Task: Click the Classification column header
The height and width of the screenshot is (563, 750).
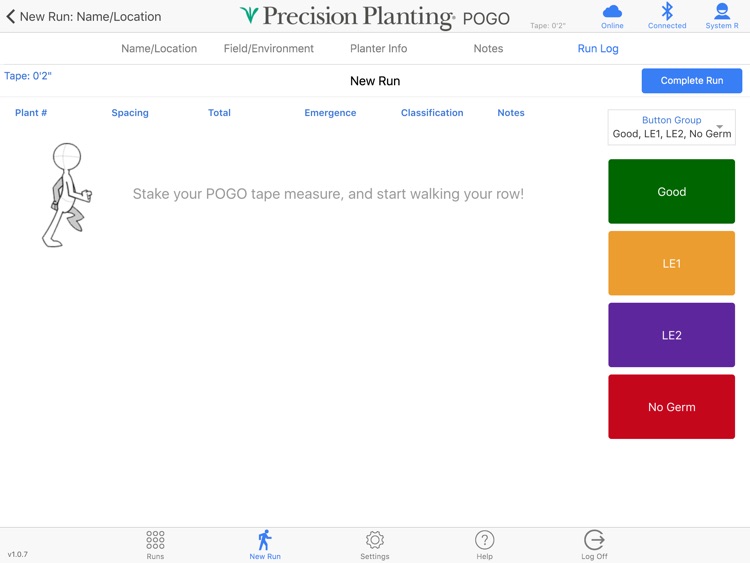Action: [432, 113]
